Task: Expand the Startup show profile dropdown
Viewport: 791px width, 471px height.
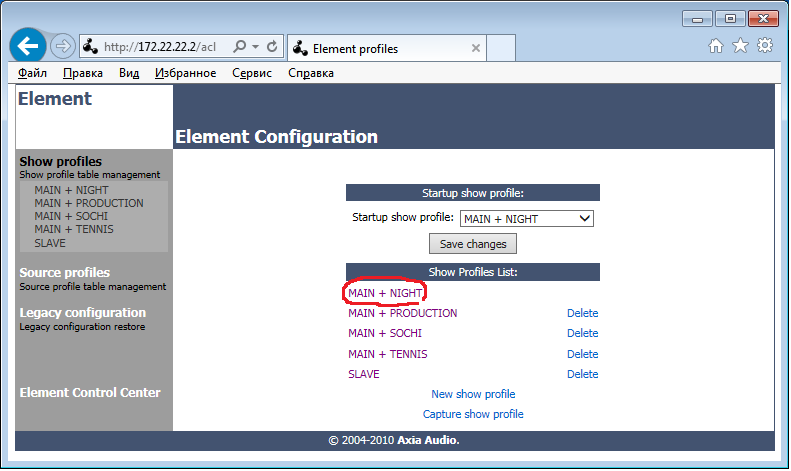Action: click(x=527, y=219)
